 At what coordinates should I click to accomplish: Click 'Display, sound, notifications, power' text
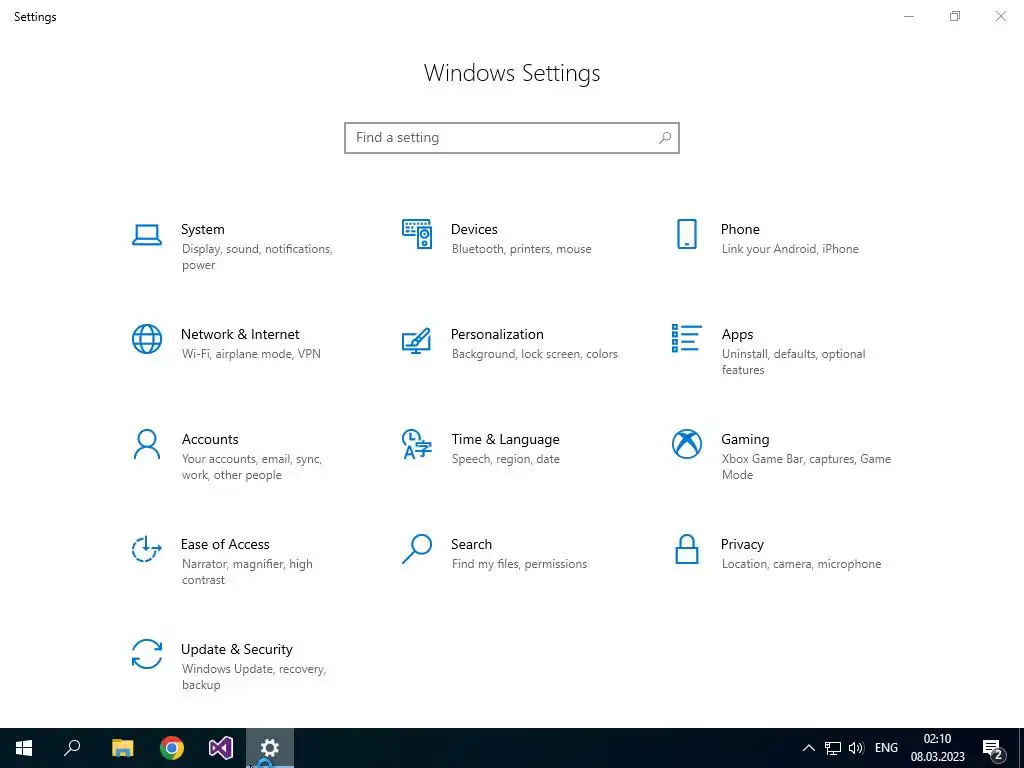tap(257, 257)
